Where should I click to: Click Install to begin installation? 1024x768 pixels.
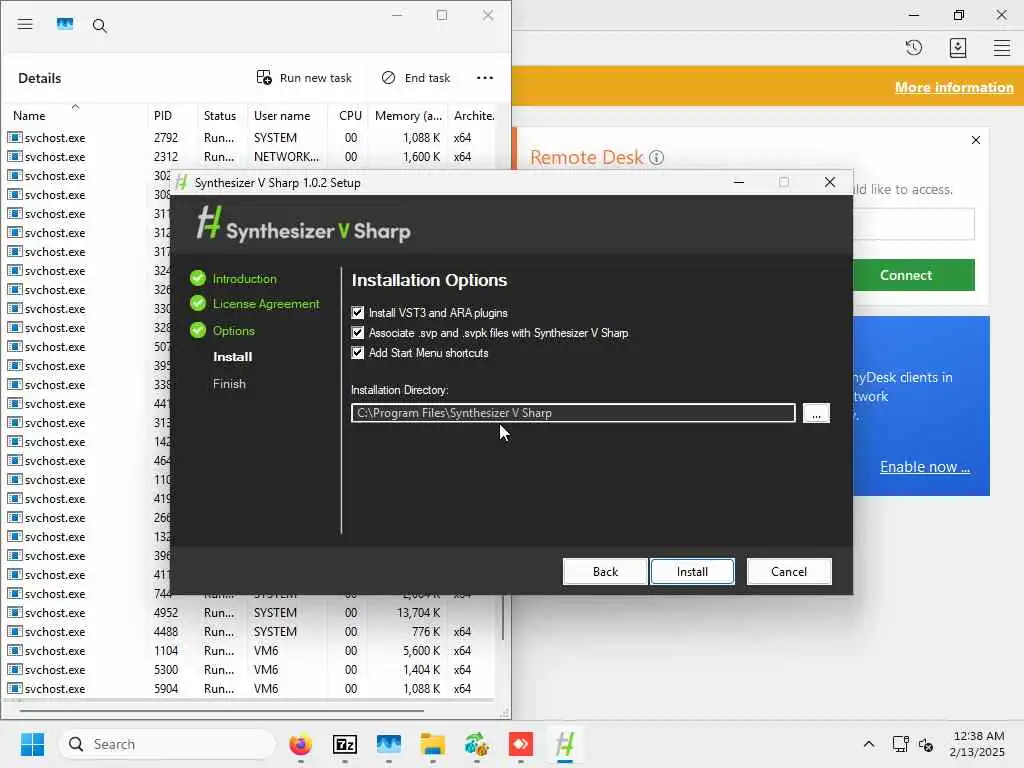[692, 571]
